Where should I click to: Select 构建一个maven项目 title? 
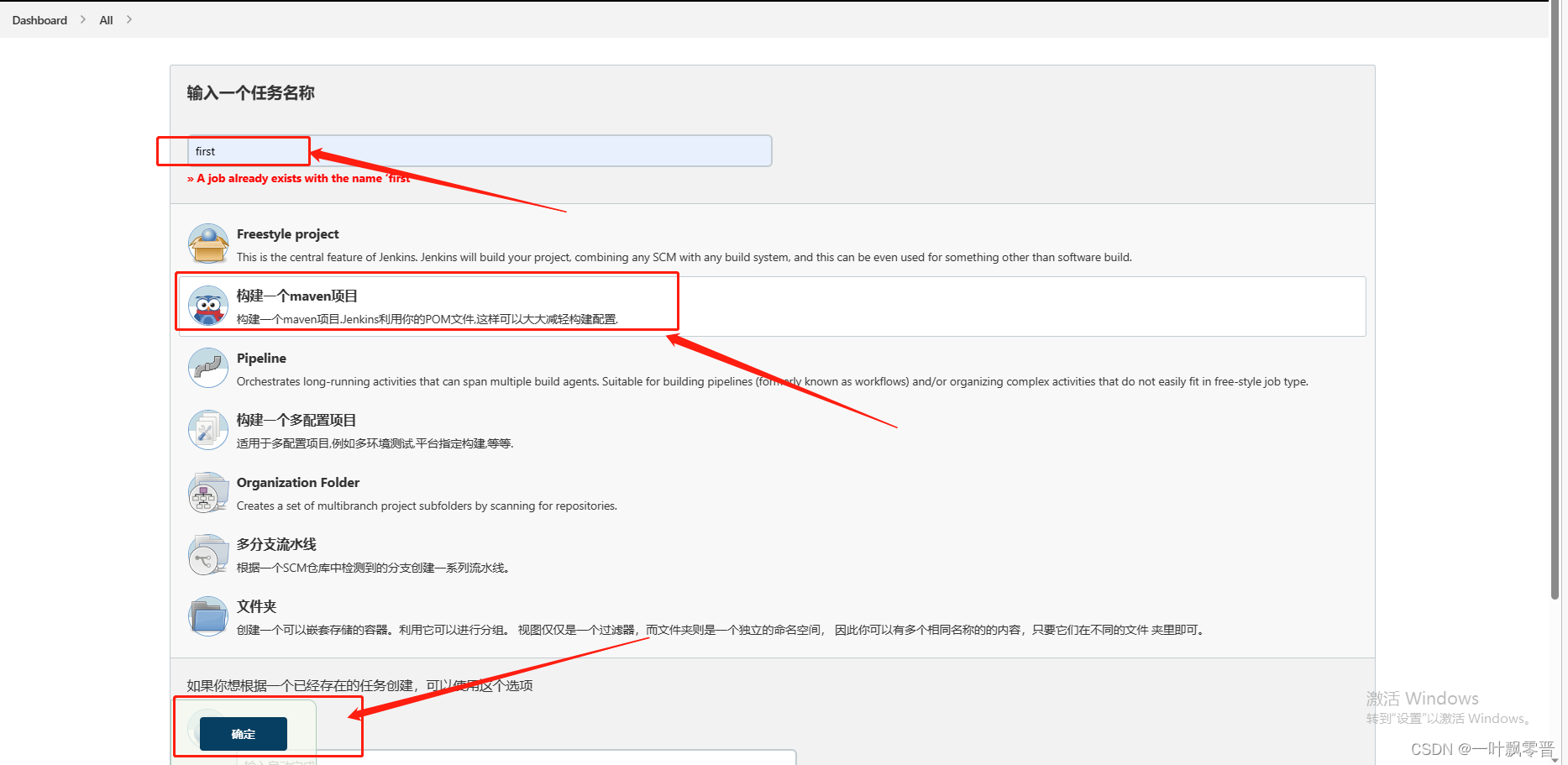tap(297, 296)
